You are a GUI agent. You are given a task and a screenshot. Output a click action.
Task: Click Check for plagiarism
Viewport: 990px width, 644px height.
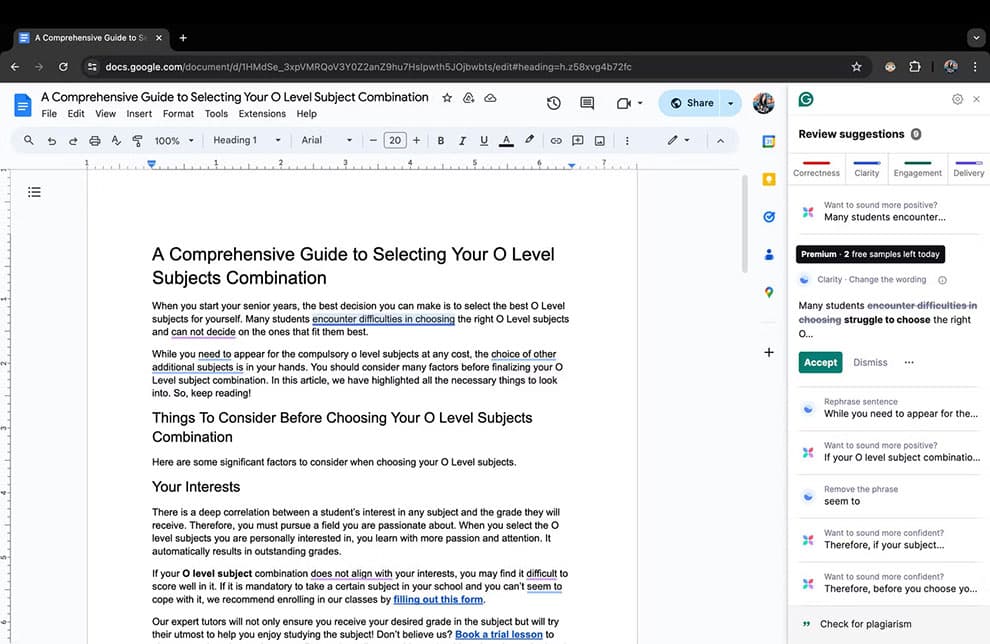tap(865, 624)
